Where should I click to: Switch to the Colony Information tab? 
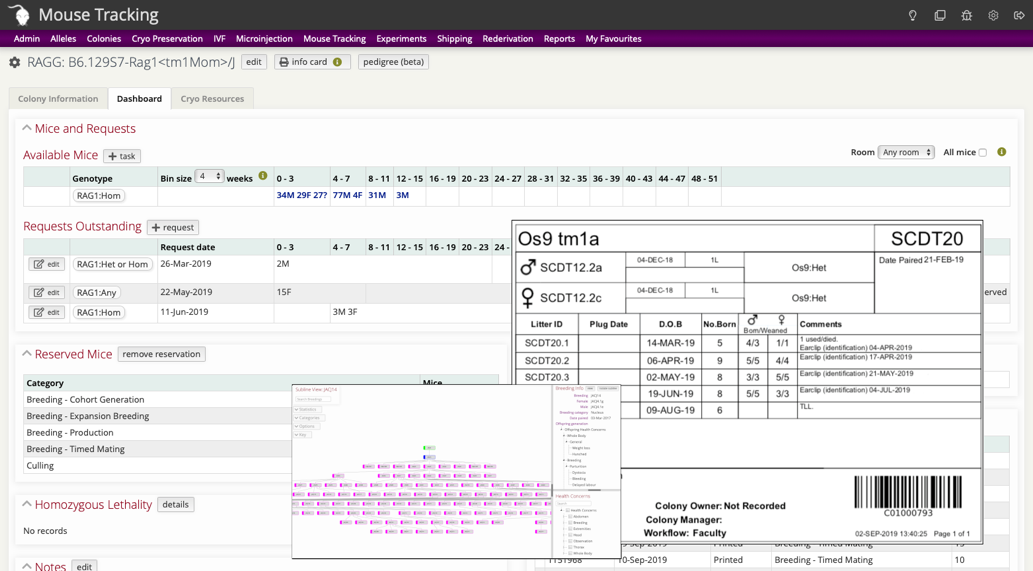pyautogui.click(x=58, y=98)
